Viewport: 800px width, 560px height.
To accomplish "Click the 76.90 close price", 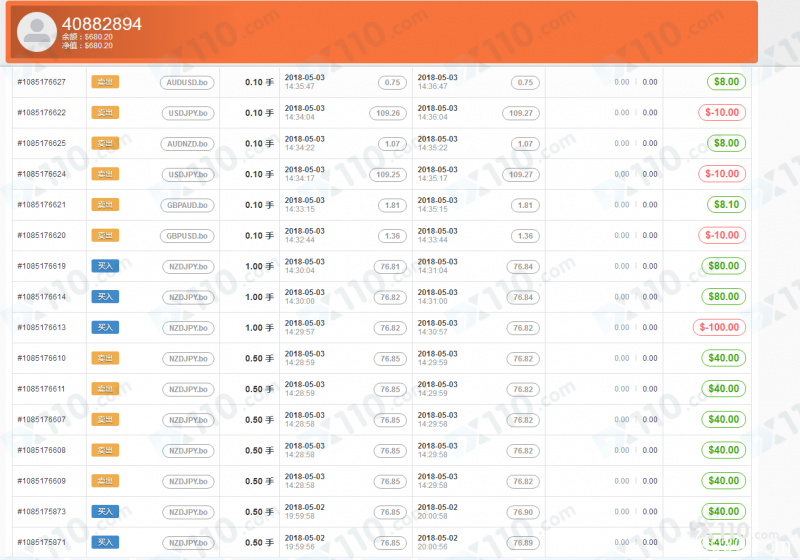I will click(x=523, y=512).
